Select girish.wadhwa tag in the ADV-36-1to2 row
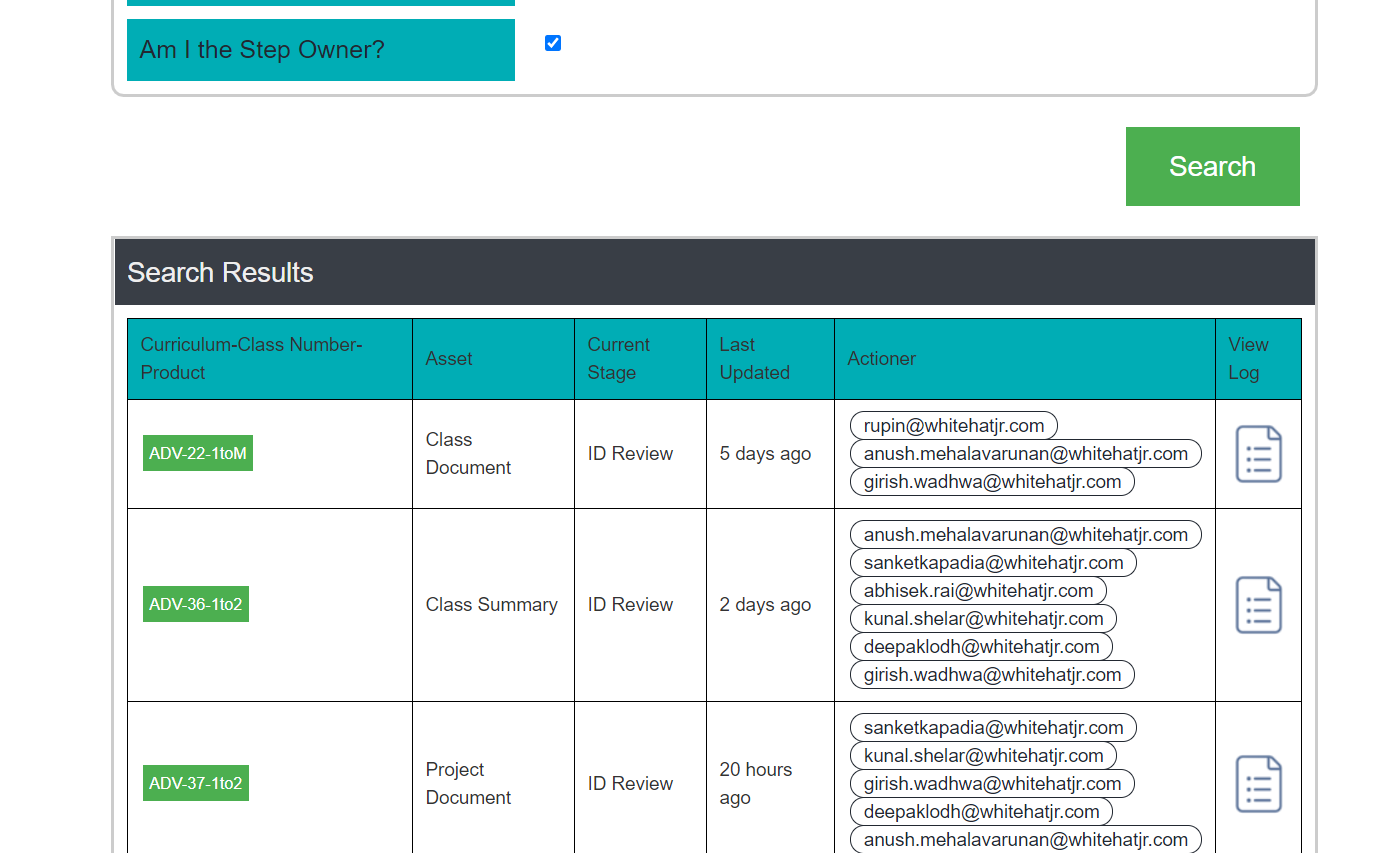Image resolution: width=1396 pixels, height=853 pixels. coord(992,675)
